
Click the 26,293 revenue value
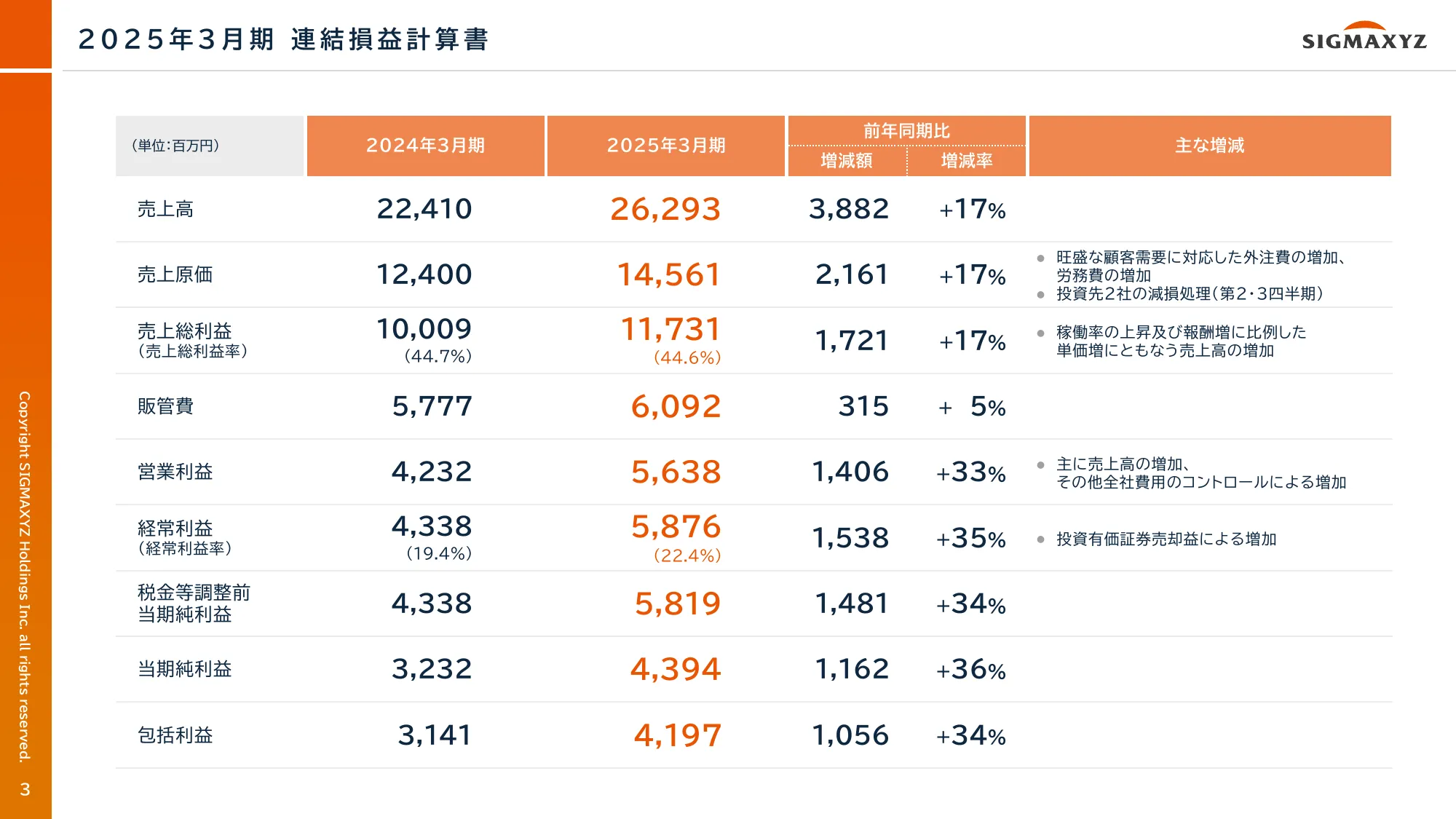tap(665, 210)
